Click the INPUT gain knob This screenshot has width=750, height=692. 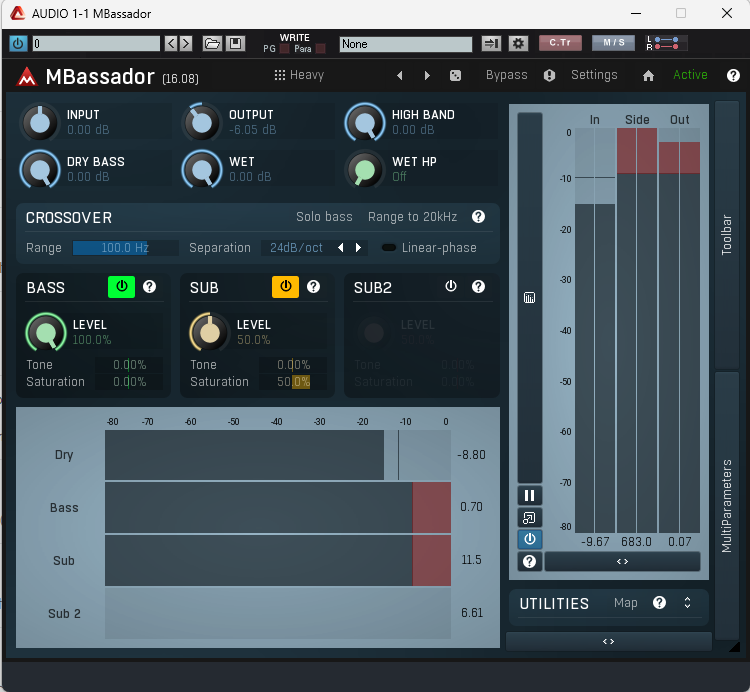[40, 122]
